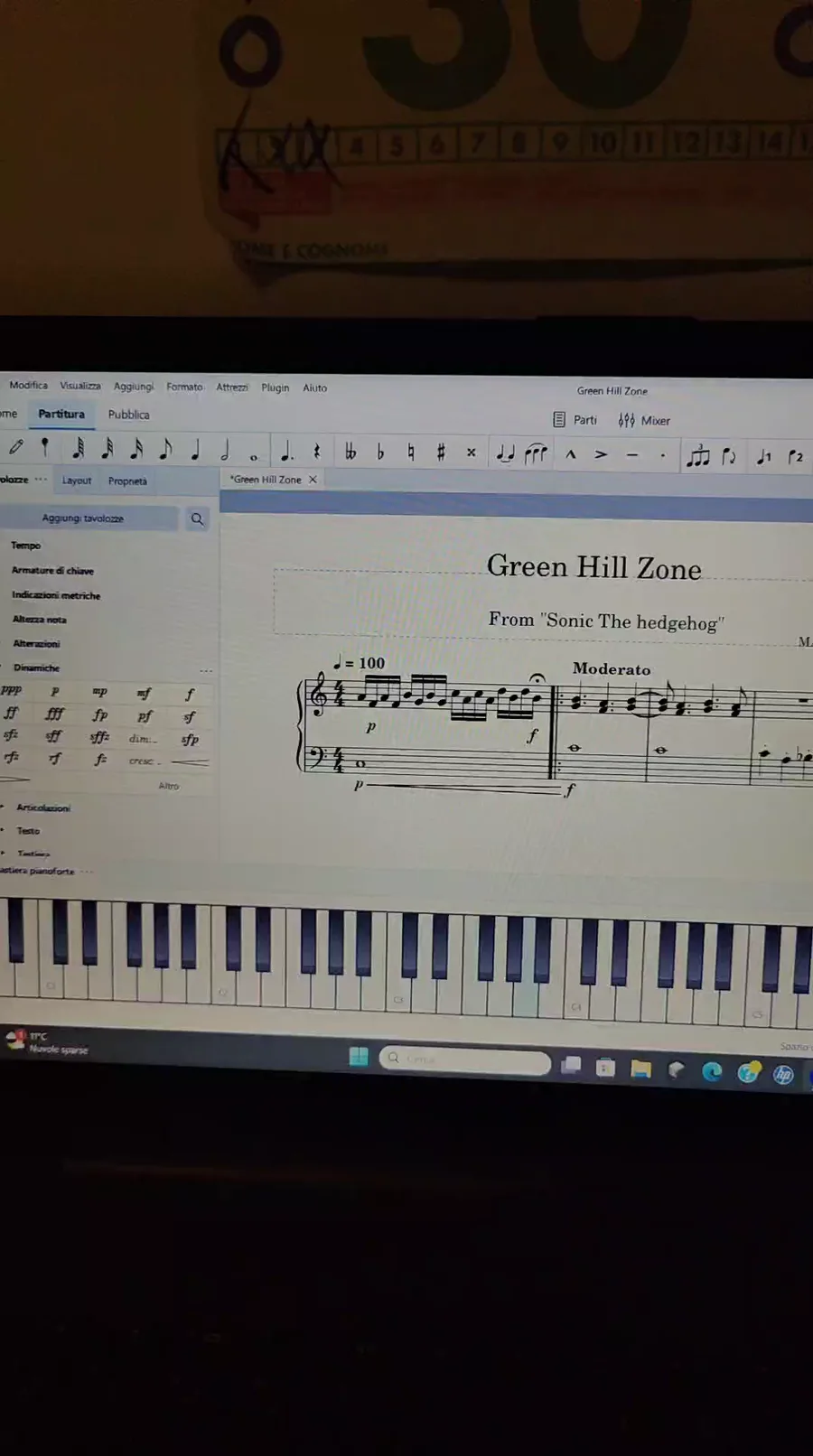Open the Mixer
Screen dimensions: 813x1456
coord(644,421)
